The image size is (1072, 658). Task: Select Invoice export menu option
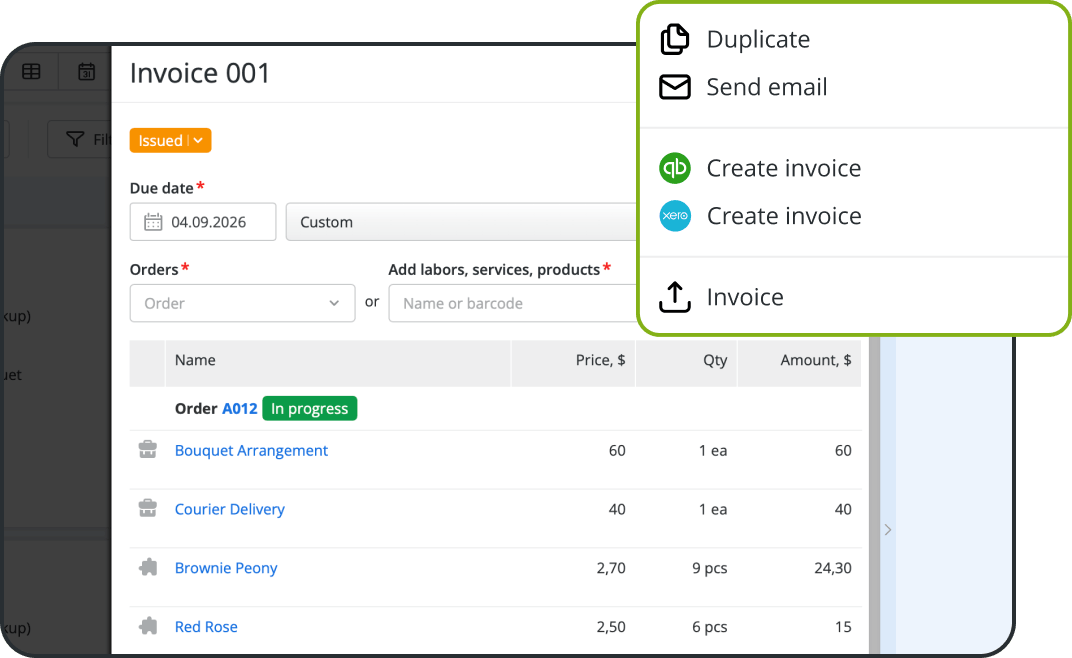(745, 297)
